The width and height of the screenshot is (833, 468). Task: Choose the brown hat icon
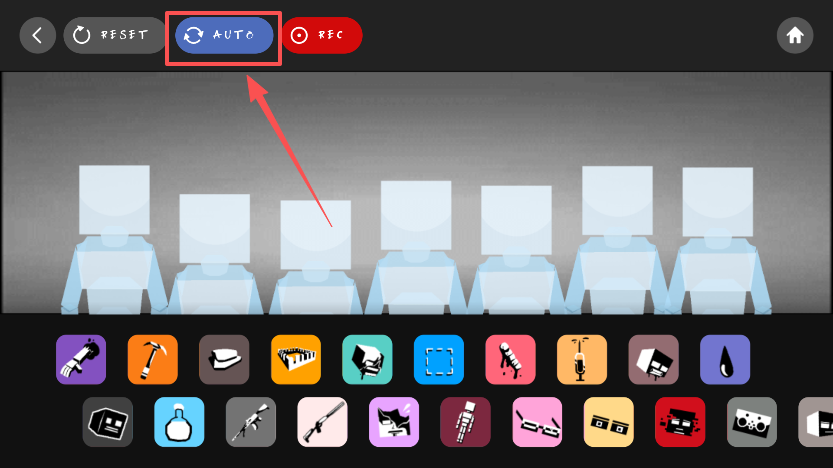(224, 360)
